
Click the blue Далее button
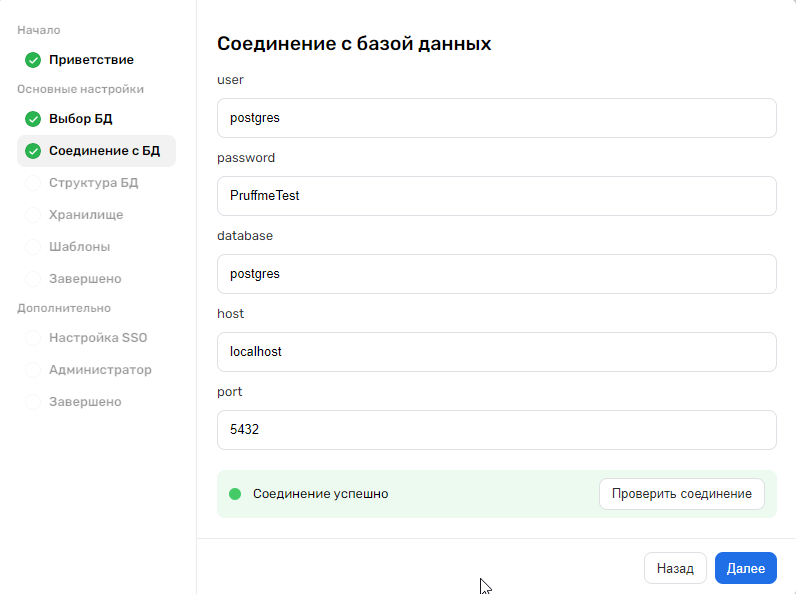(746, 568)
